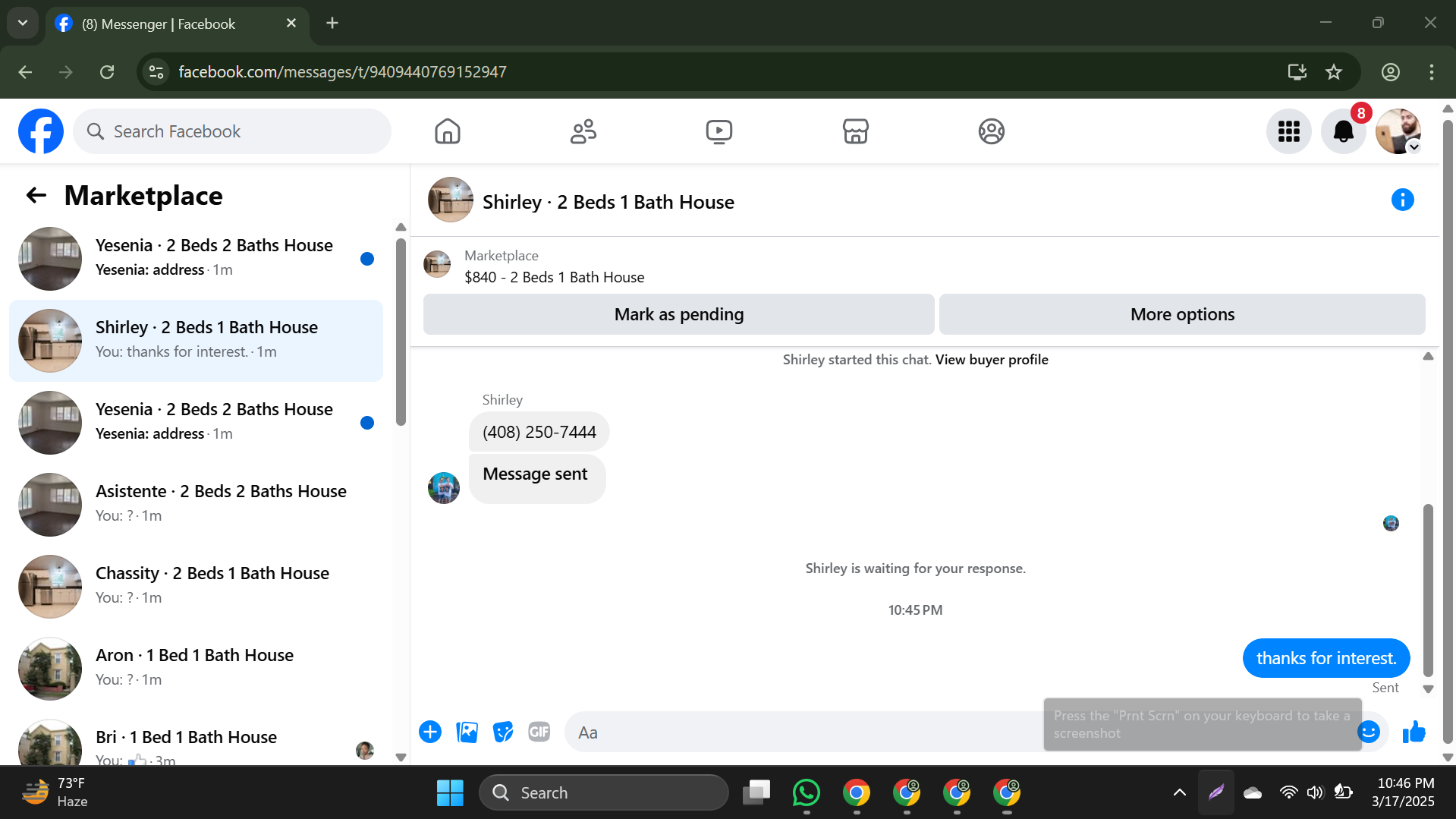Click the phone number message (408) 250-7444
Viewport: 1456px width, 819px height.
539,432
